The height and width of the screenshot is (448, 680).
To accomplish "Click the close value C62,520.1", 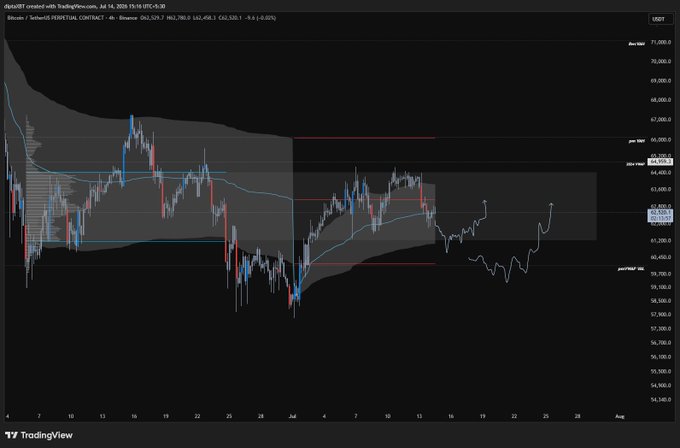I will 230,18.
